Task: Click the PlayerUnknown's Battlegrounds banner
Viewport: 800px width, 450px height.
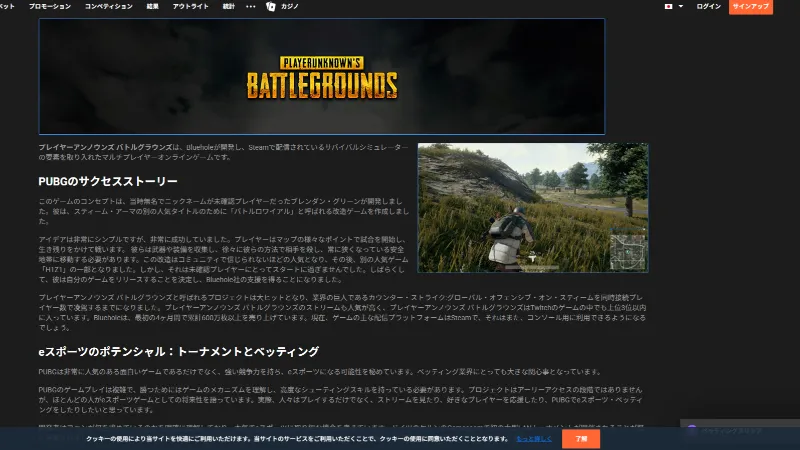Action: (322, 77)
